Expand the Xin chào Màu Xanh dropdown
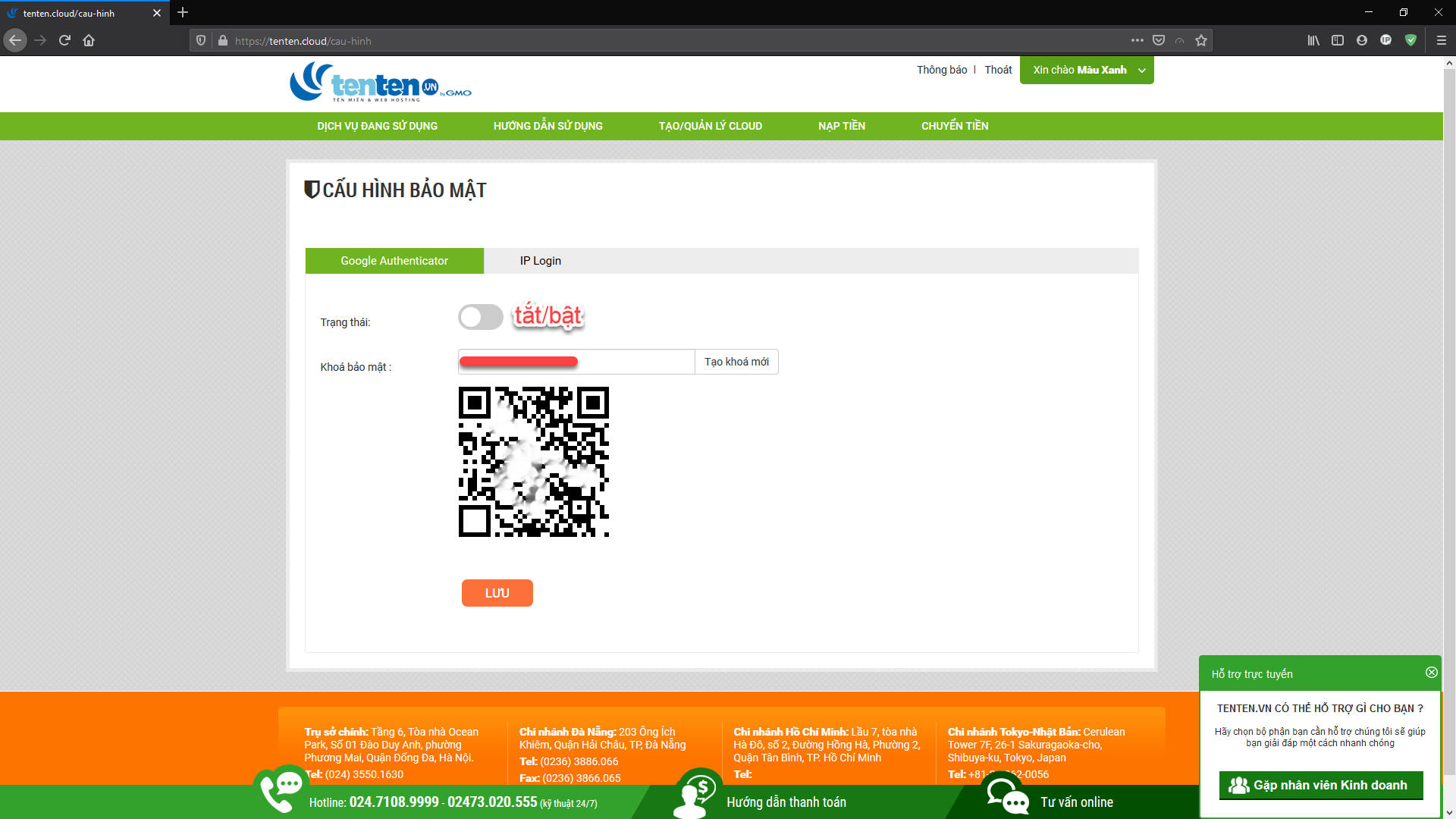Screen dimensions: 1456x819 [1087, 70]
